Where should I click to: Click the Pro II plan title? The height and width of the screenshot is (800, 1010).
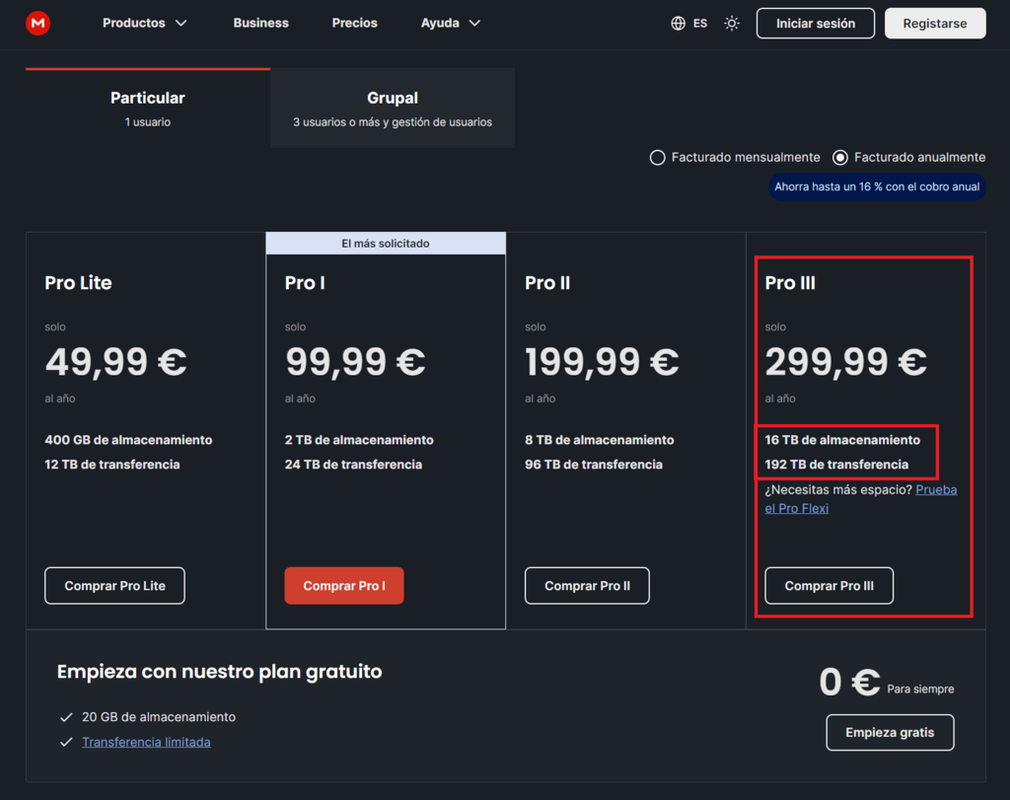548,283
